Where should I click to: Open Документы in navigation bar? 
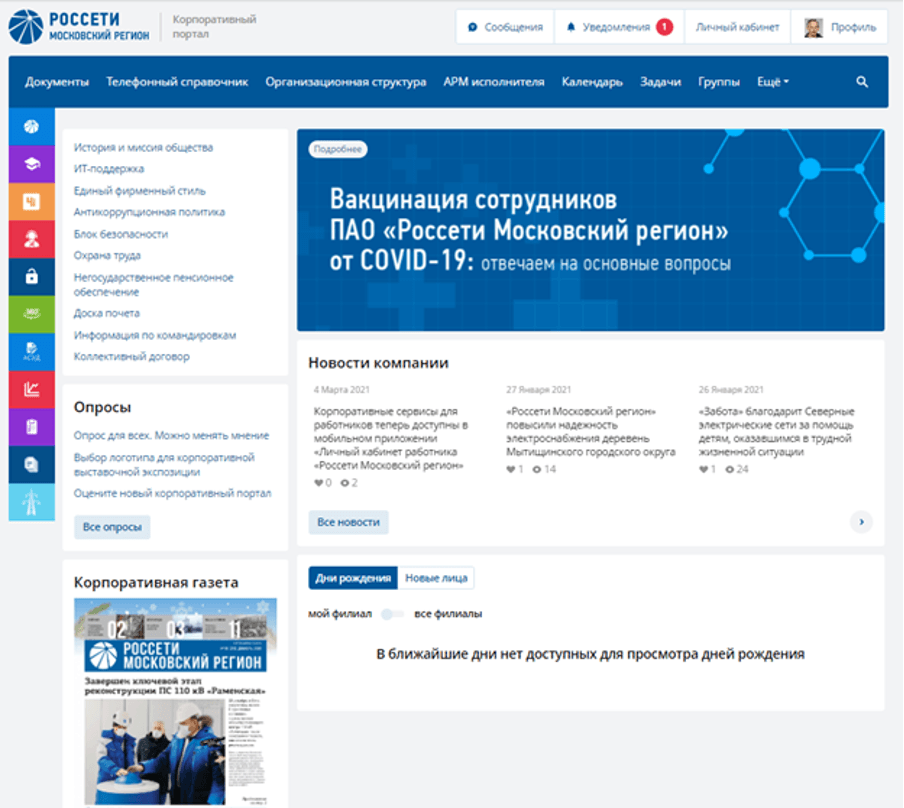click(57, 82)
